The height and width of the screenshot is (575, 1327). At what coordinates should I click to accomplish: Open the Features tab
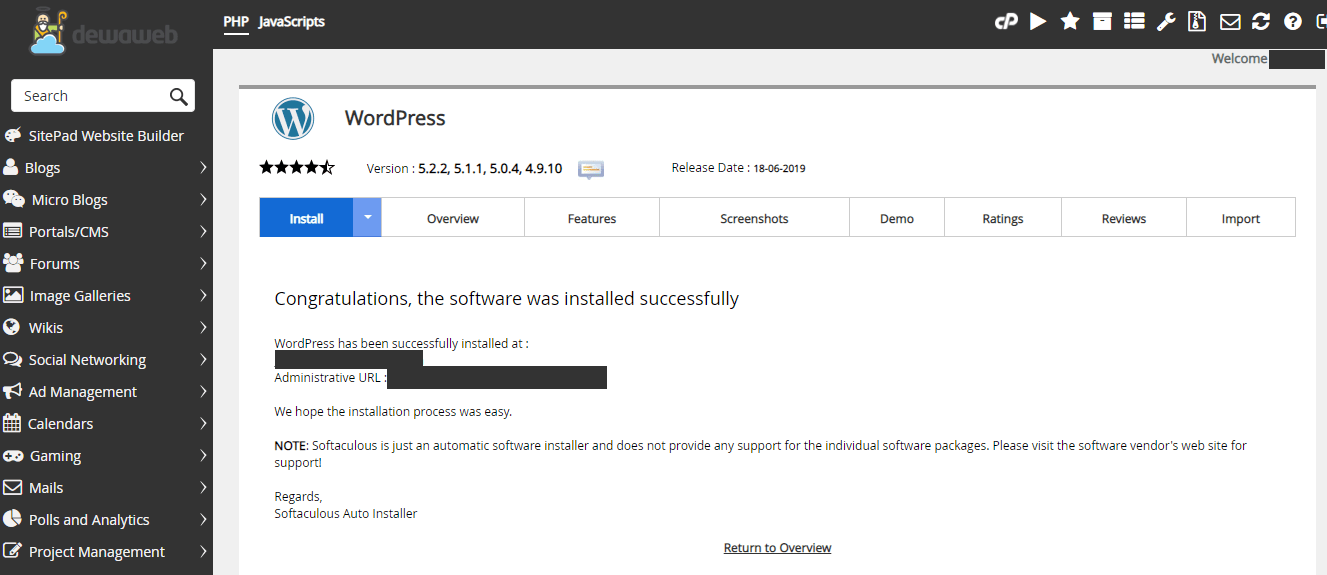tap(592, 218)
